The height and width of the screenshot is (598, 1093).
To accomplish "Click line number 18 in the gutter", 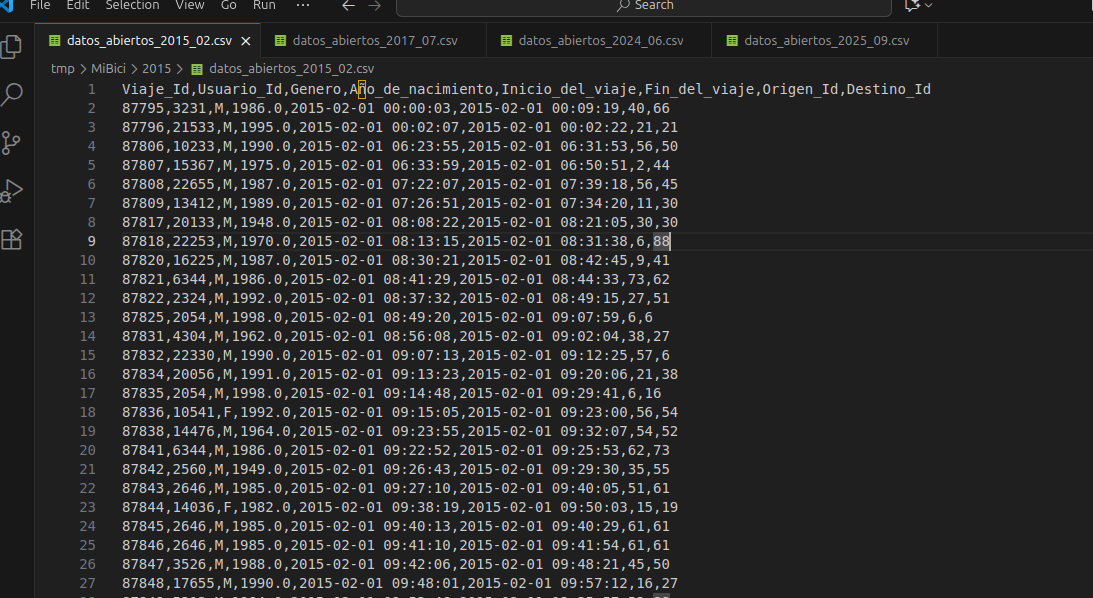I will point(88,412).
